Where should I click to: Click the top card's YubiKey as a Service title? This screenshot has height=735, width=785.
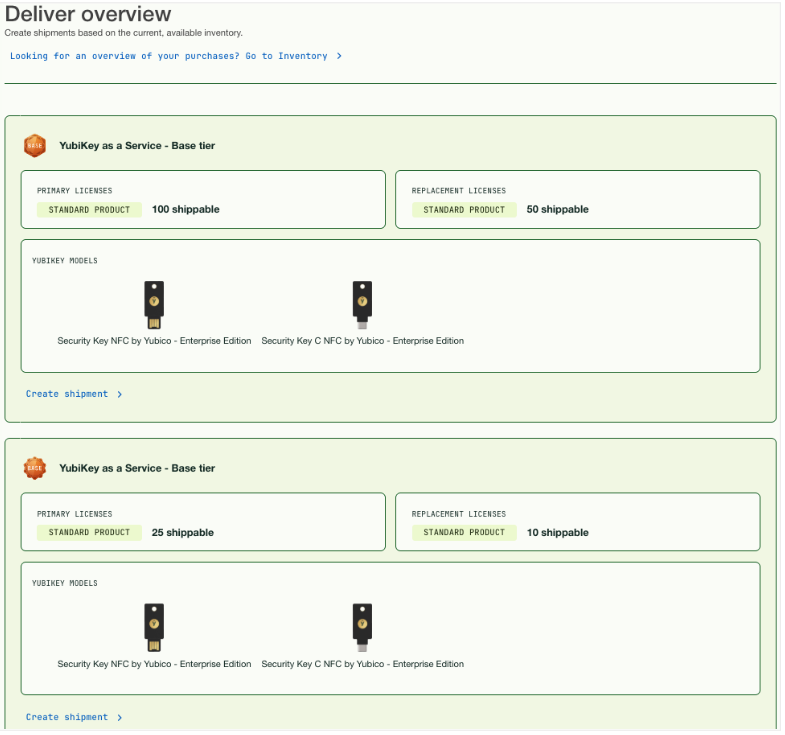pyautogui.click(x=137, y=146)
